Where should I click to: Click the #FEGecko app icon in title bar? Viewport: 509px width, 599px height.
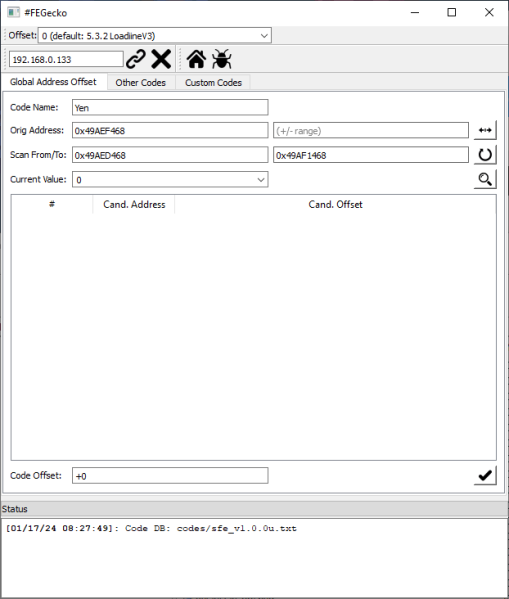pos(13,12)
